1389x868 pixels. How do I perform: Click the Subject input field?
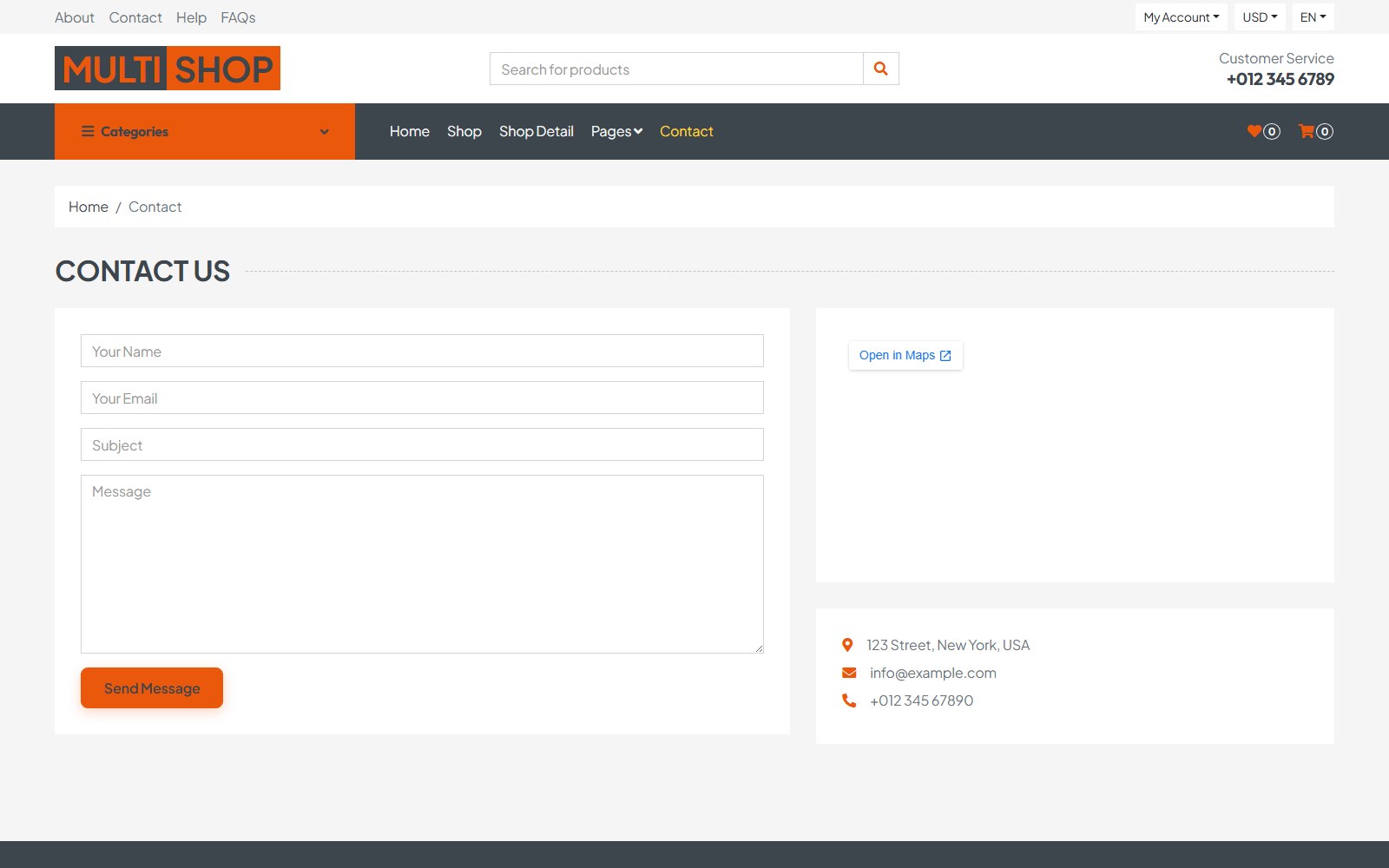pos(422,444)
